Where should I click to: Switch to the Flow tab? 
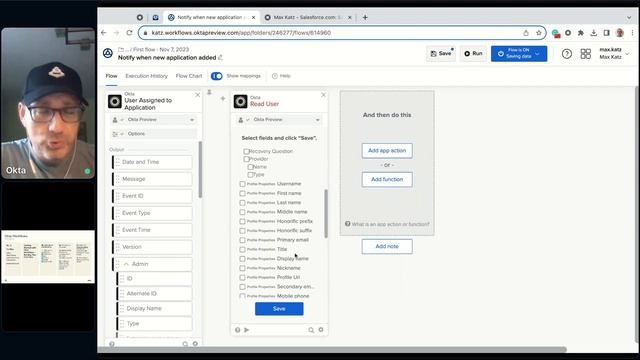coord(111,76)
